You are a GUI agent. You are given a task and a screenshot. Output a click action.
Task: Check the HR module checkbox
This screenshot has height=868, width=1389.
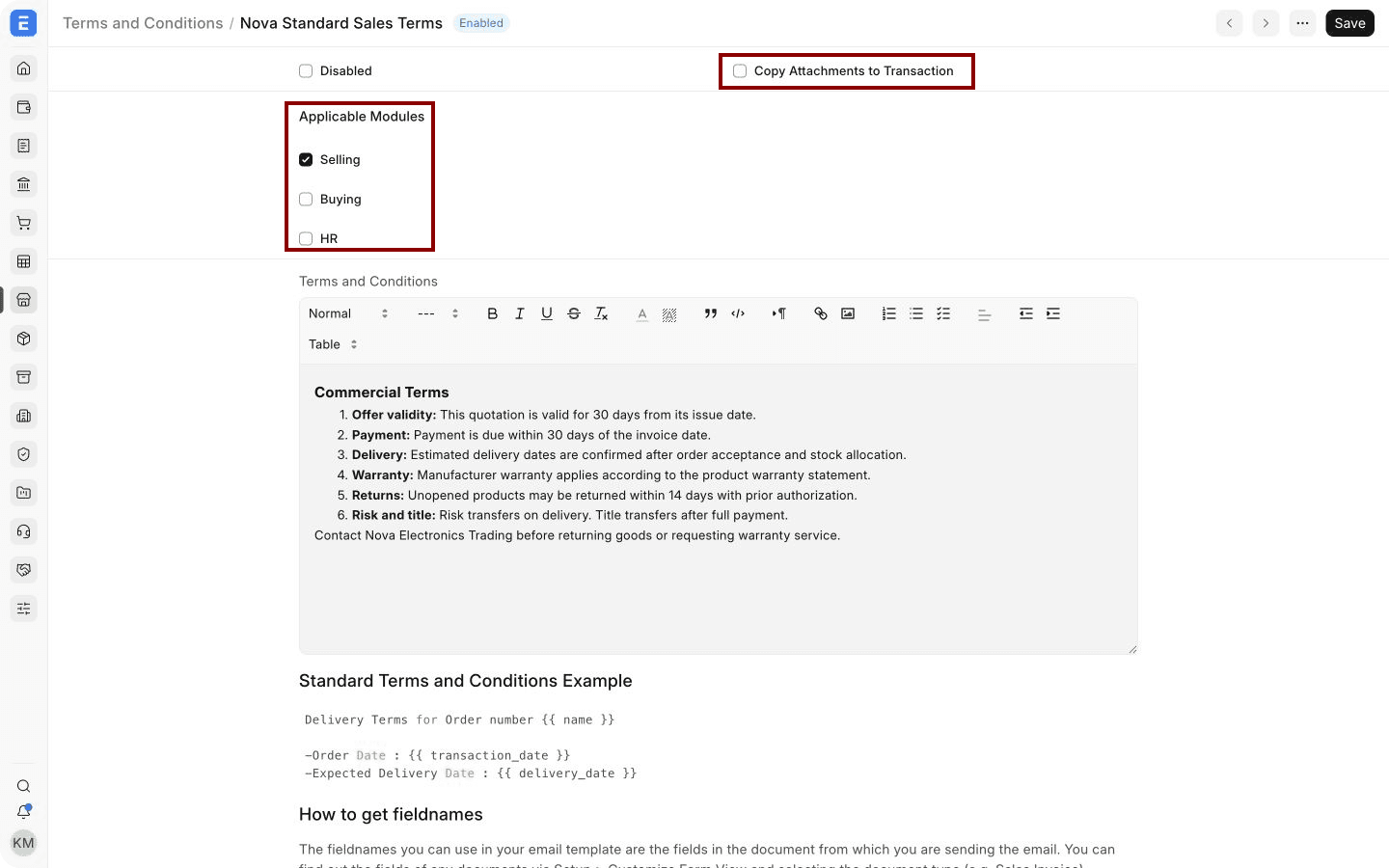(306, 239)
